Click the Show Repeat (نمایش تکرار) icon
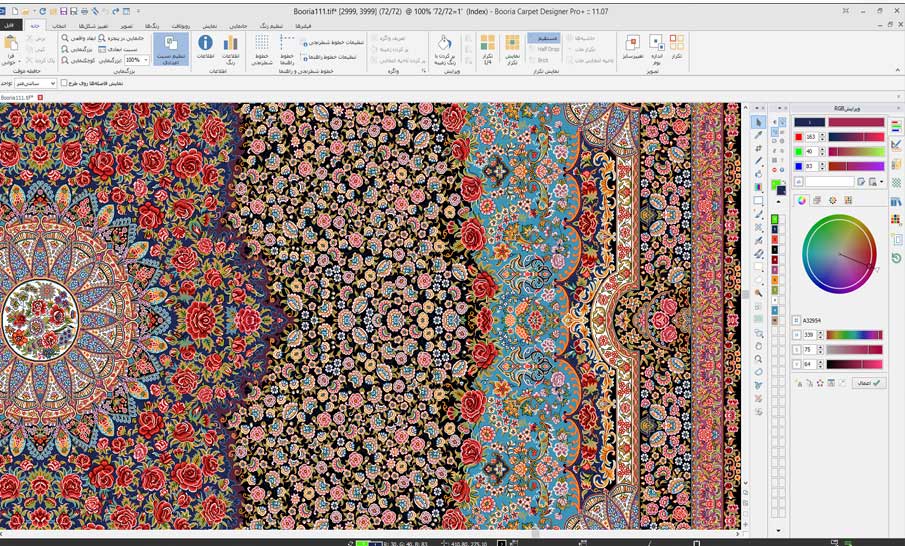The width and height of the screenshot is (905, 546). (x=512, y=48)
